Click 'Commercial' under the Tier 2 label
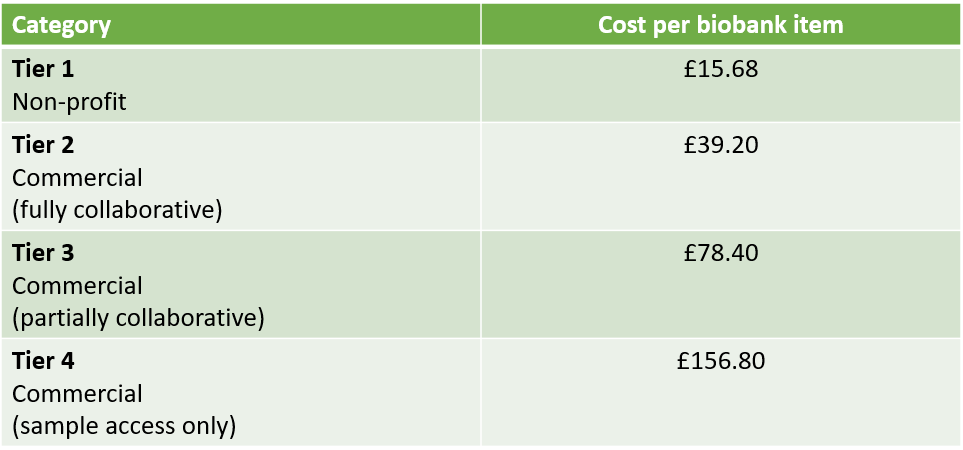963x450 pixels. coord(77,178)
